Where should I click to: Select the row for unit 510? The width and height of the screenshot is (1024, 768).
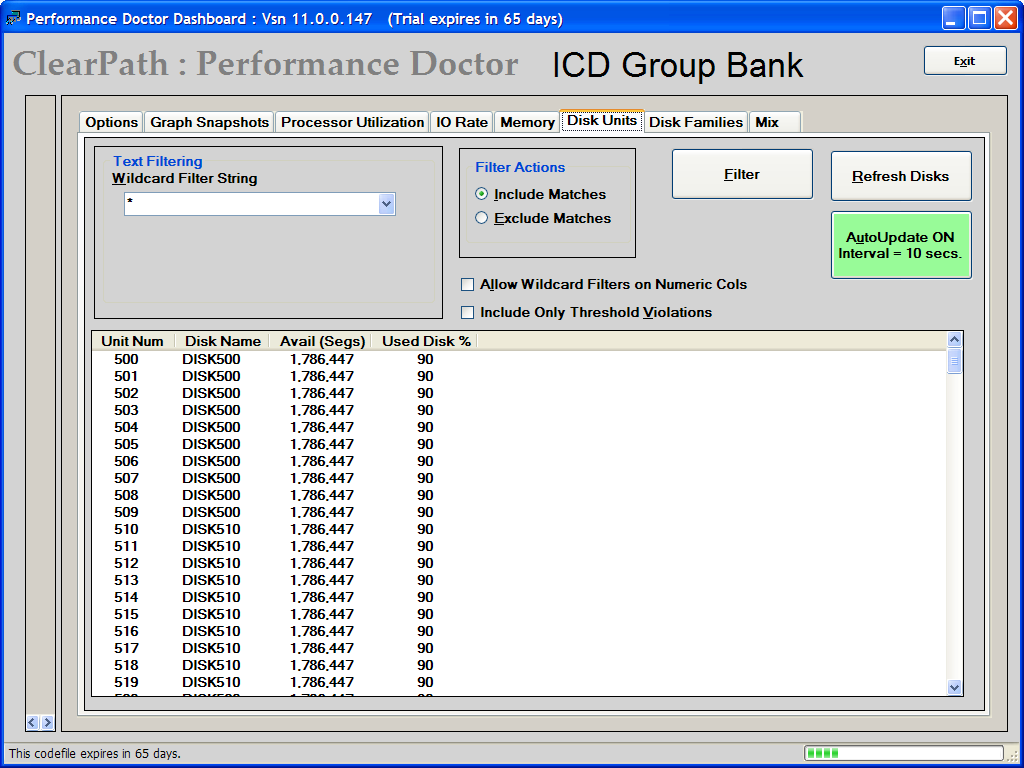pyautogui.click(x=519, y=529)
